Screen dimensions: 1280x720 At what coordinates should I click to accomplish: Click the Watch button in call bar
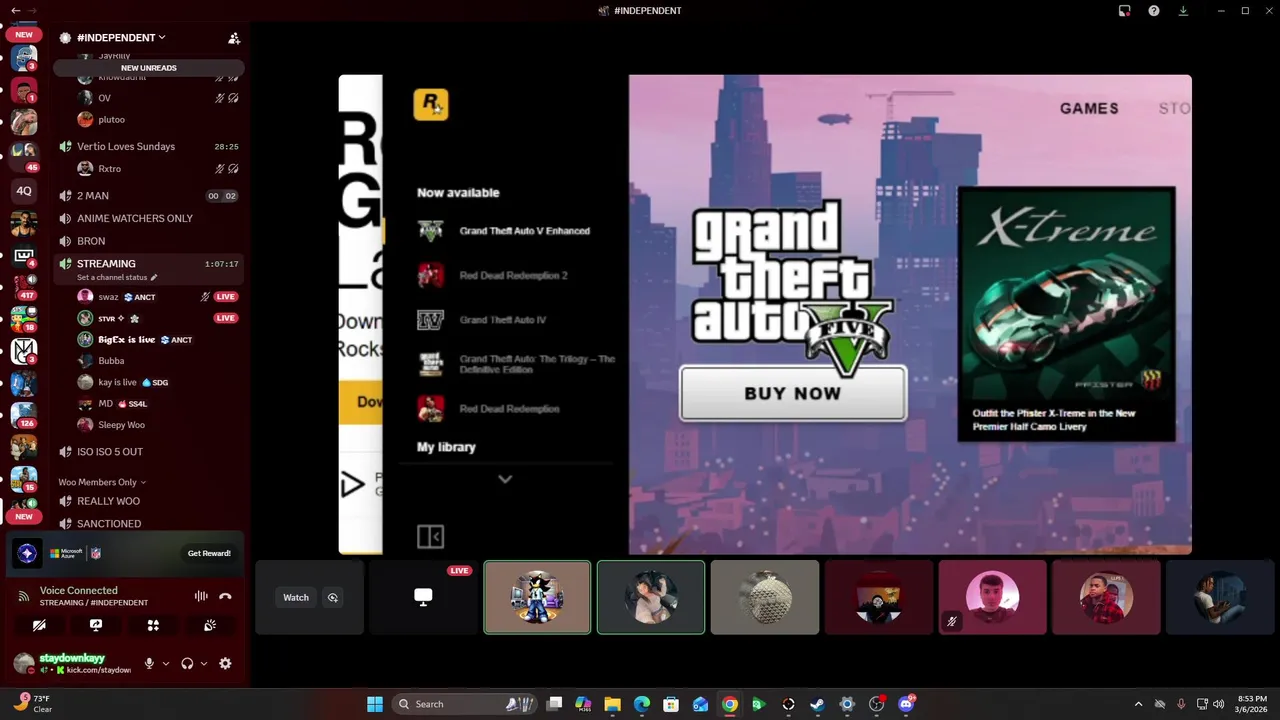tap(296, 597)
